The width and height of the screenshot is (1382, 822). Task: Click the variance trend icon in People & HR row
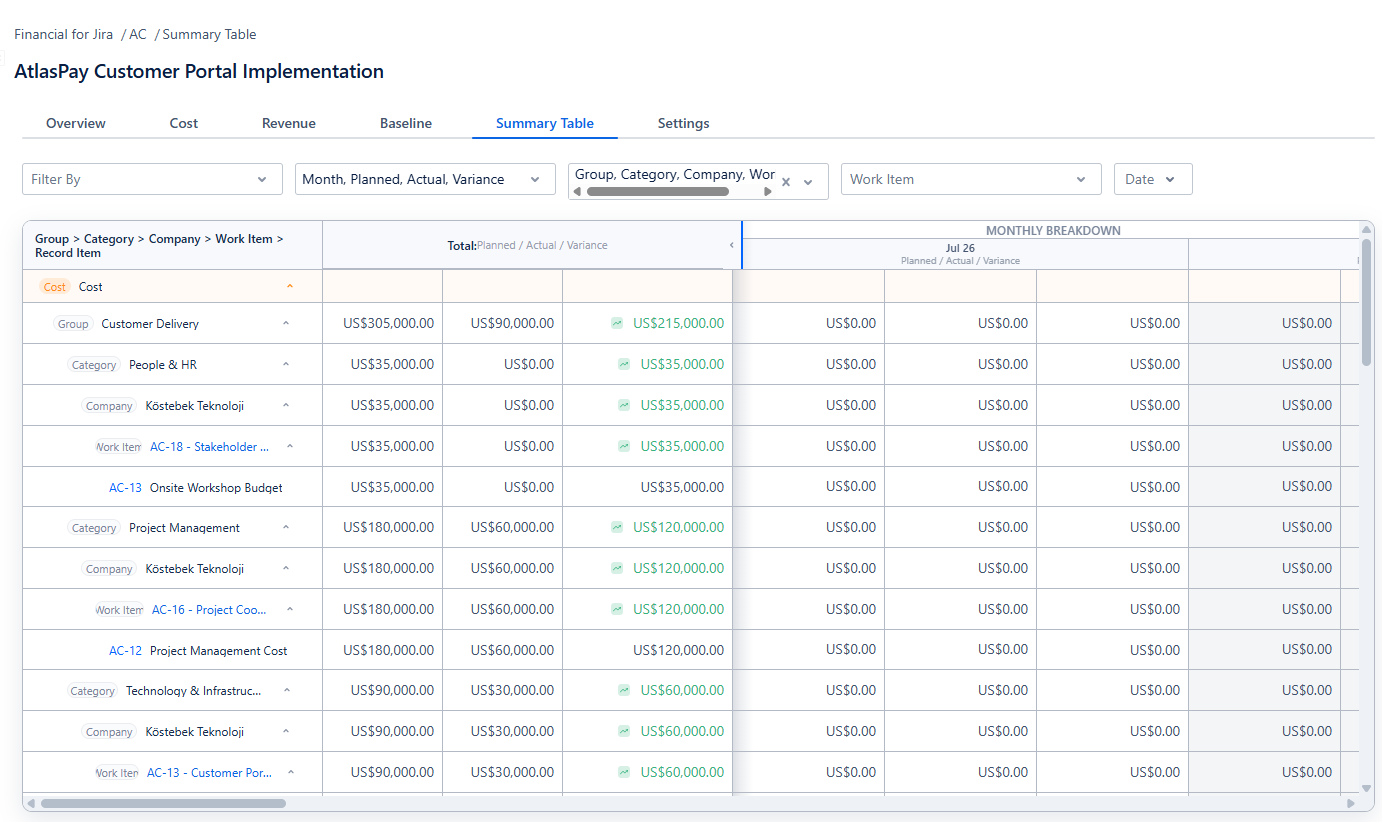(624, 364)
